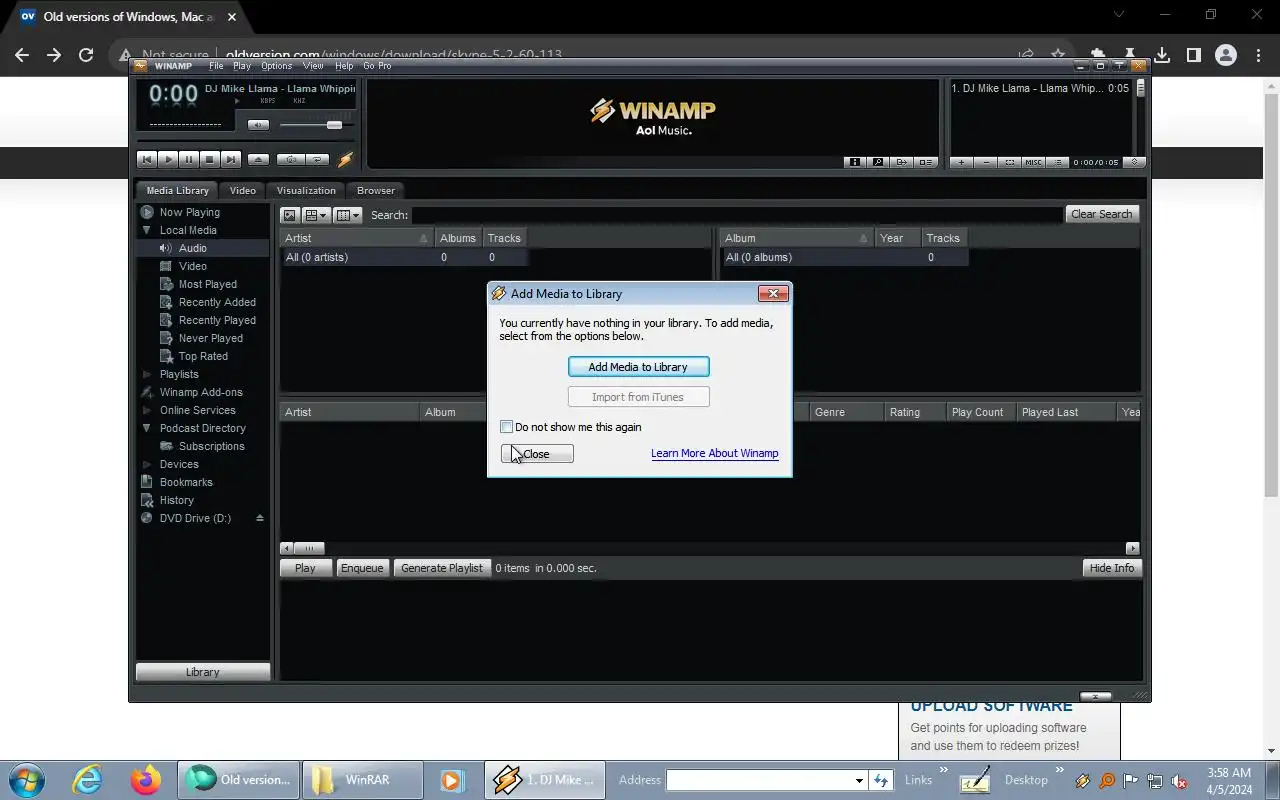The image size is (1280, 800).
Task: Expand the Playlists tree node
Action: [x=147, y=374]
